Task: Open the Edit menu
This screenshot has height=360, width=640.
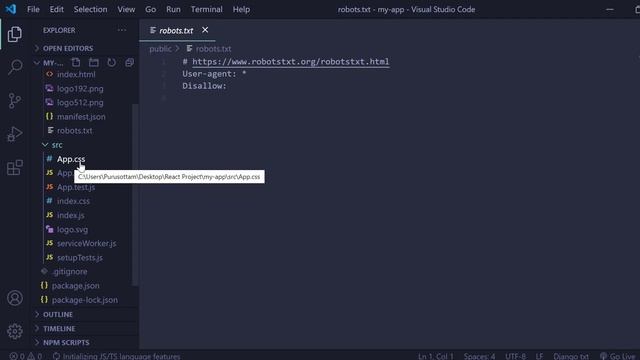Action: pyautogui.click(x=56, y=9)
